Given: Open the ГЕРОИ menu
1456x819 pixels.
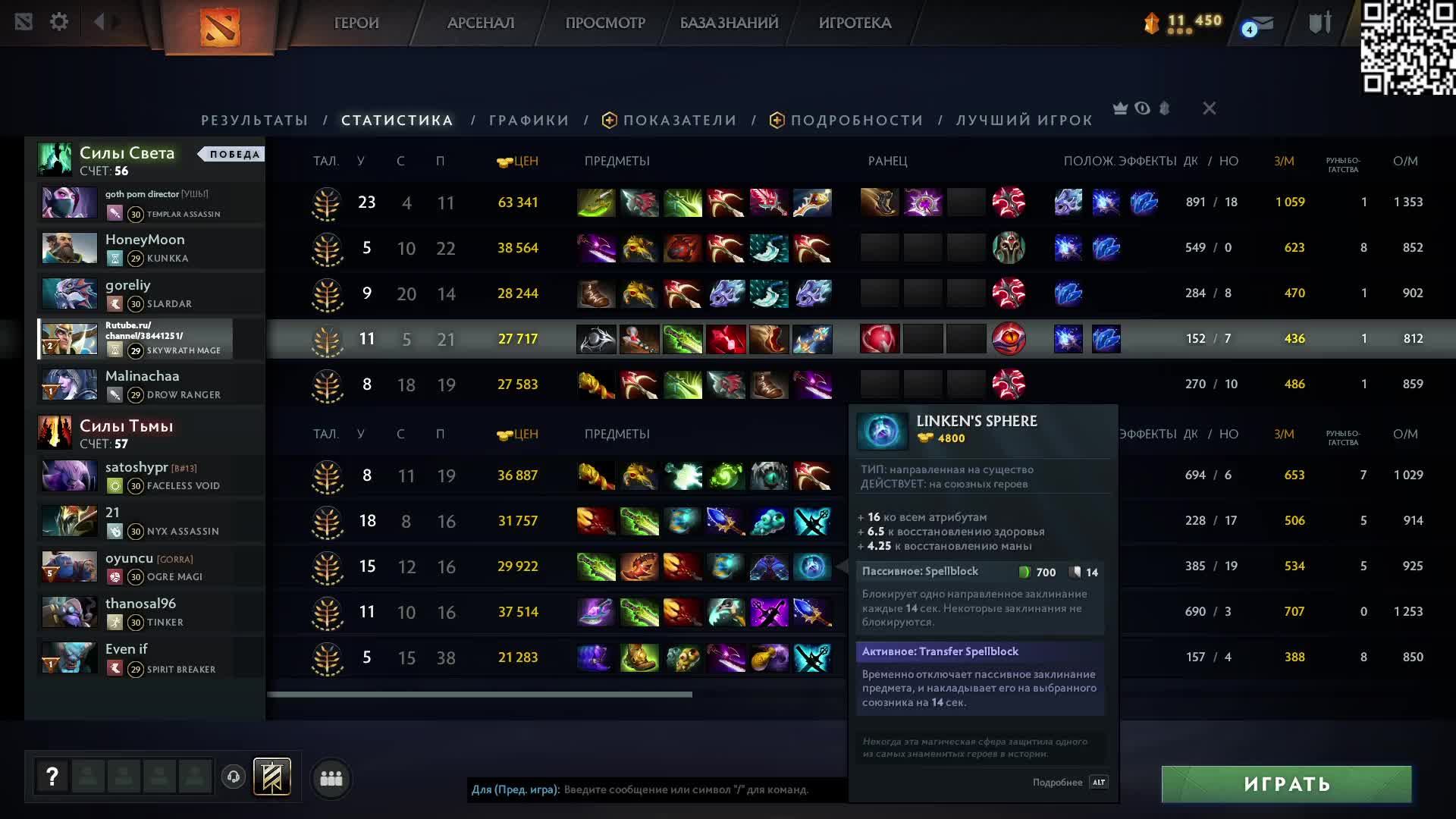Looking at the screenshot, I should 356,23.
